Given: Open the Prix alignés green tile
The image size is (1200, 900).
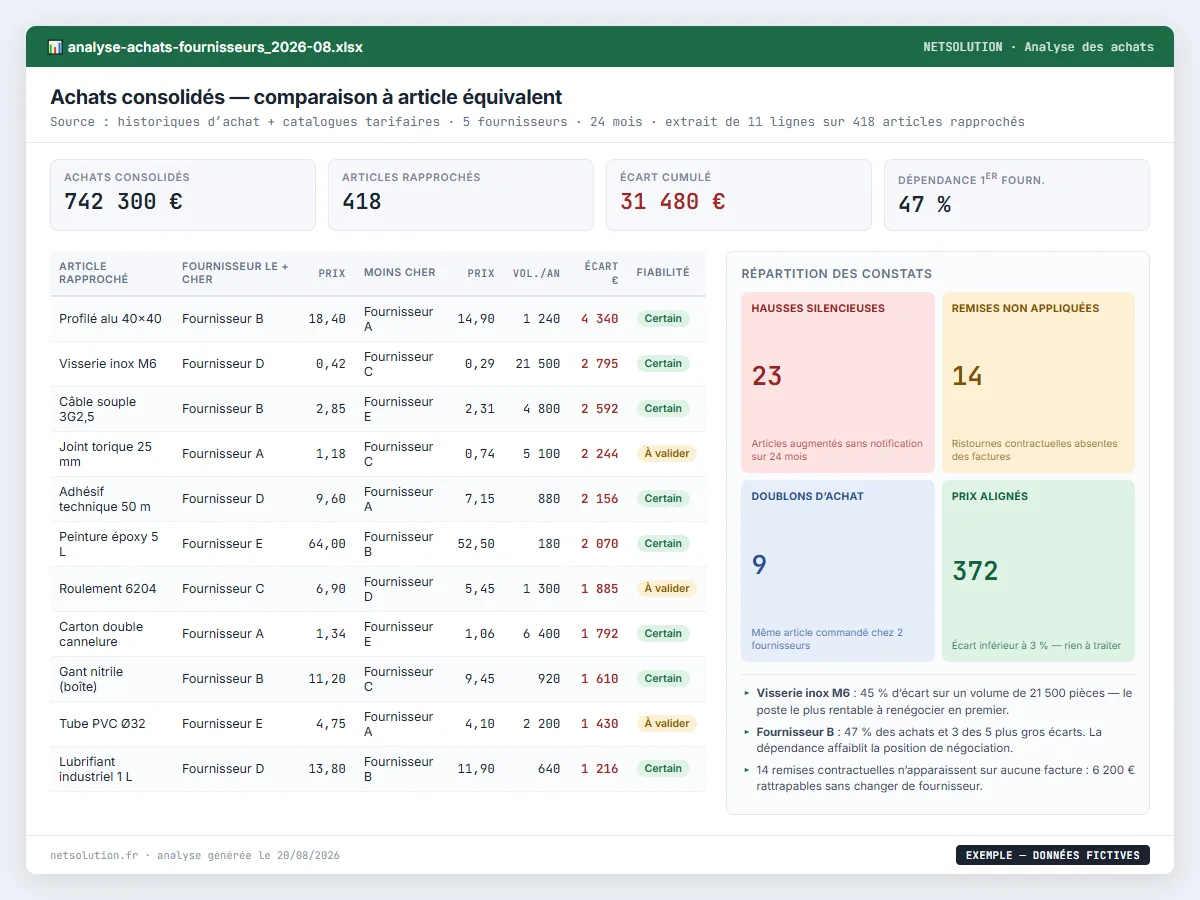Looking at the screenshot, I should point(1038,571).
